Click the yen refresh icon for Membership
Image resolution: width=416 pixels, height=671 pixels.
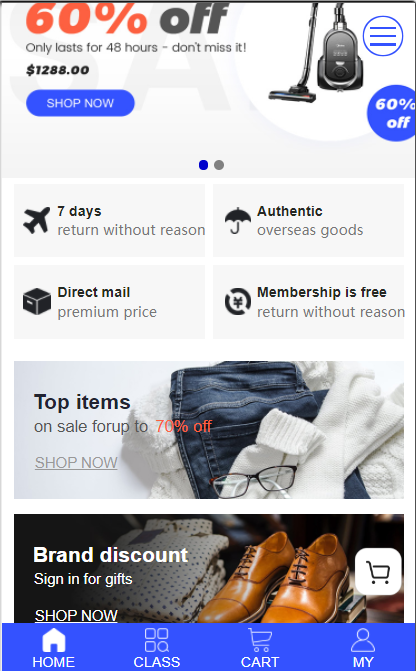click(x=238, y=302)
